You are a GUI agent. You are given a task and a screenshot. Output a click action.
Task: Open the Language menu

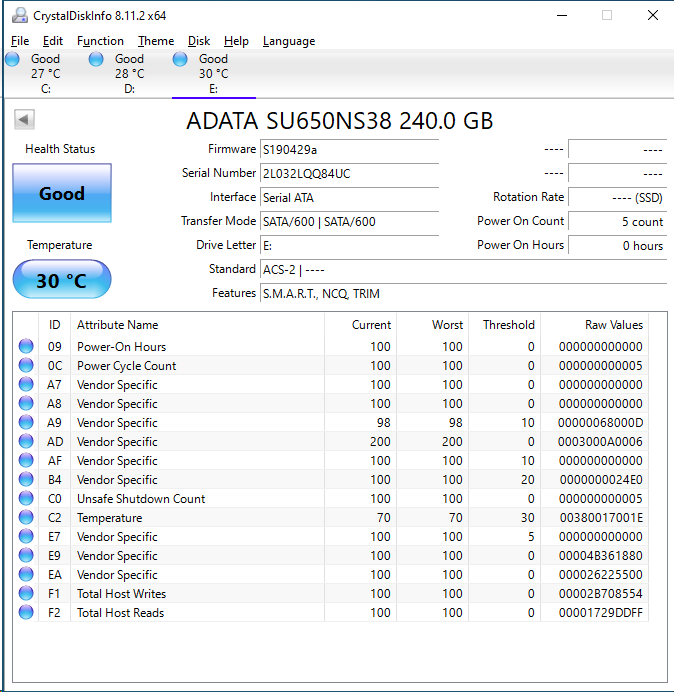coord(289,41)
